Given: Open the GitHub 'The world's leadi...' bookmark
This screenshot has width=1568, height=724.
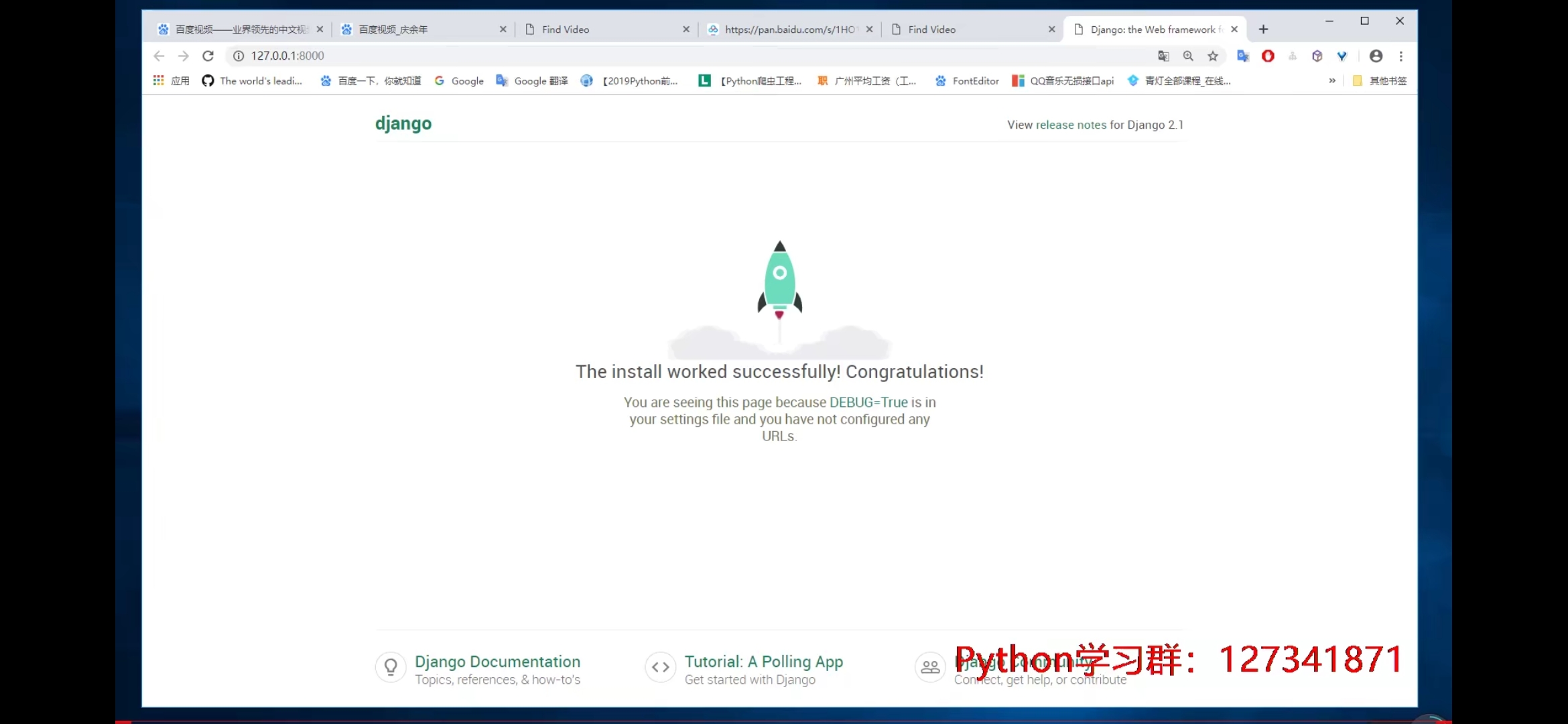Looking at the screenshot, I should point(252,80).
